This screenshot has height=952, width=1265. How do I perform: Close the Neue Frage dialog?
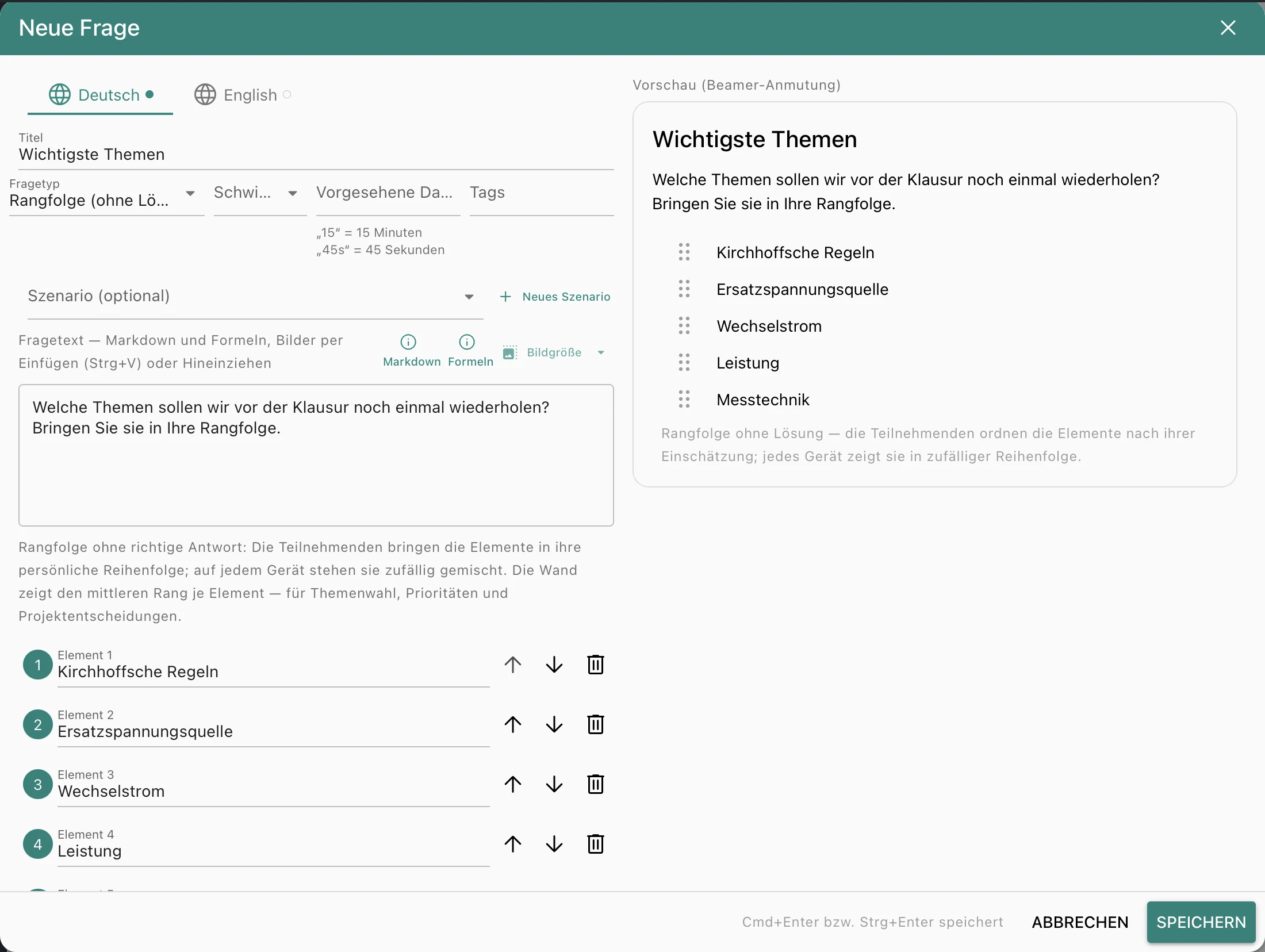(x=1228, y=28)
